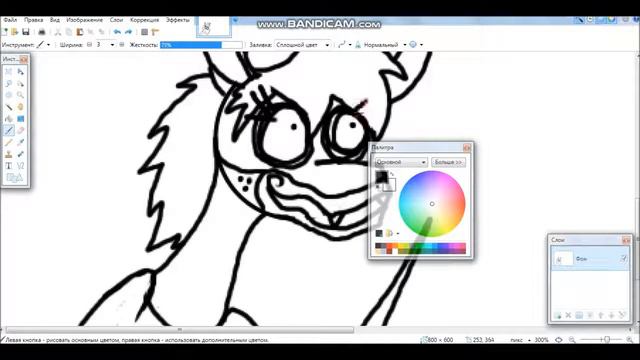Toggle the pixel grid toolbar button
This screenshot has width=640, height=360.
144,32
